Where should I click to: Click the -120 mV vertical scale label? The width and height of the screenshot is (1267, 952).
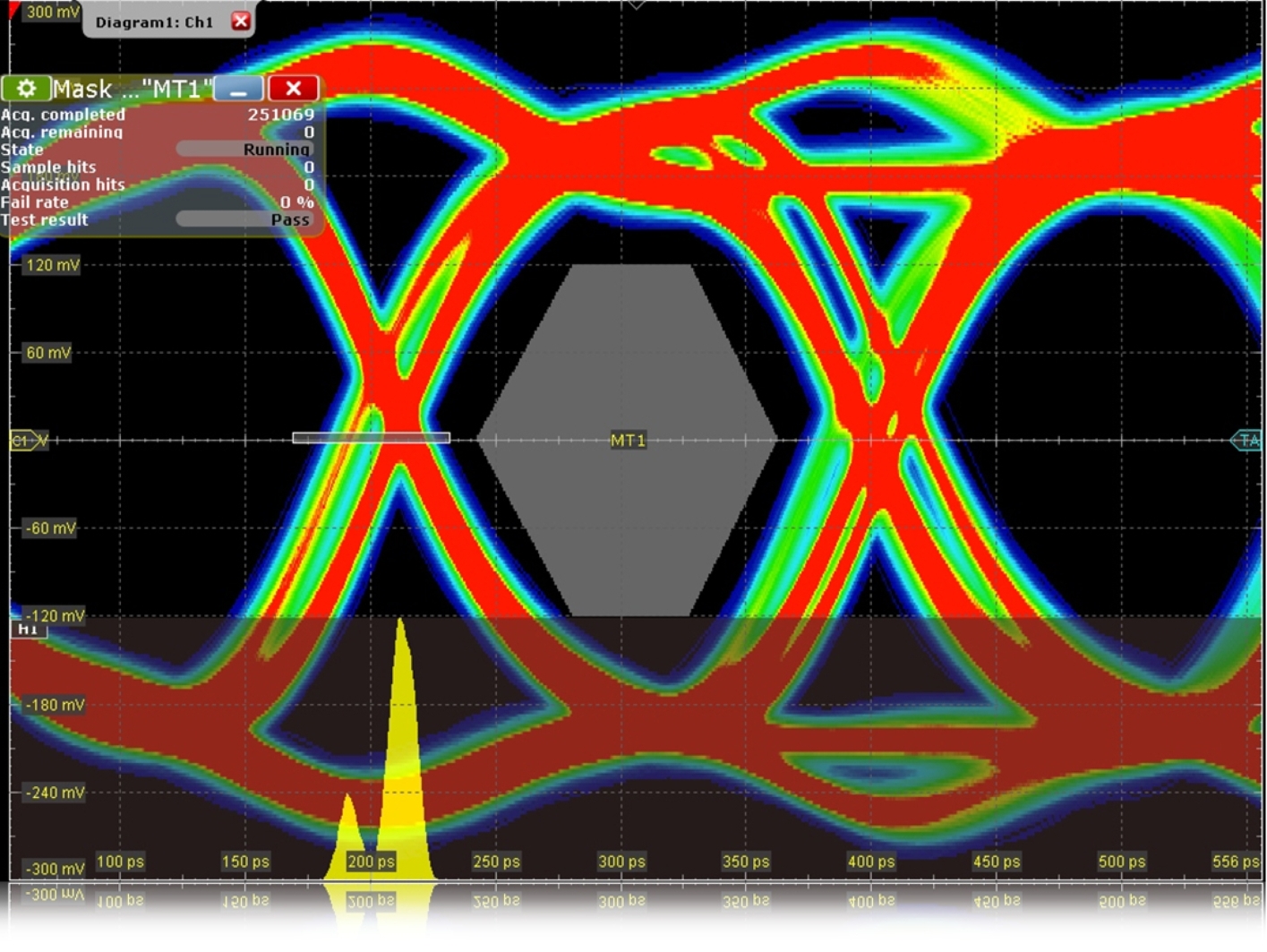click(x=55, y=616)
